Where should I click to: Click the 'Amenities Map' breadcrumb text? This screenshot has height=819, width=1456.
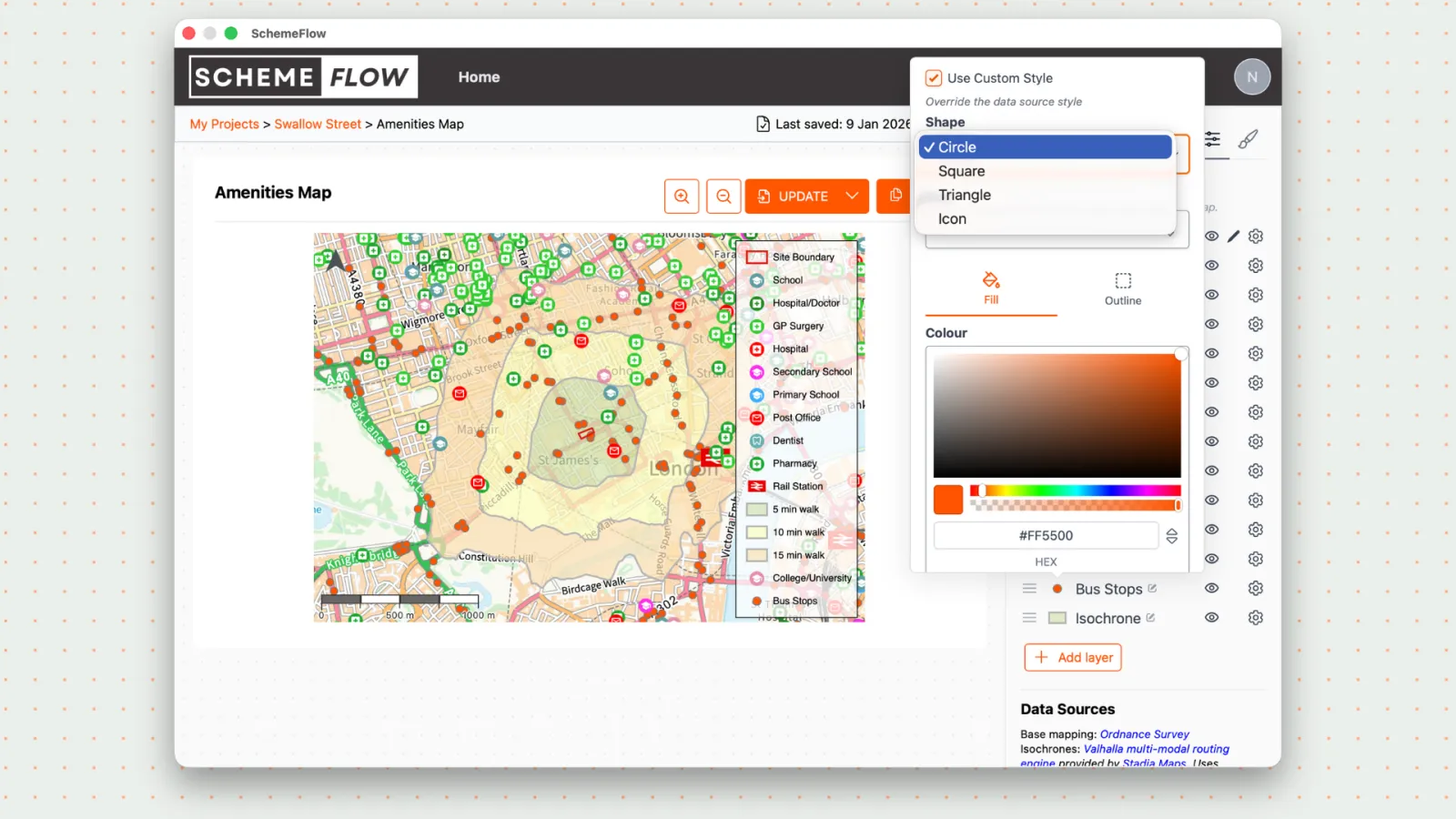point(420,125)
